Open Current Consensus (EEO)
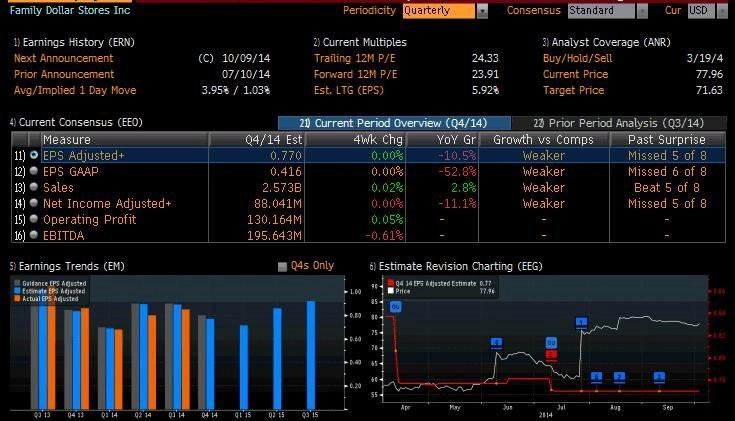 tap(76, 122)
